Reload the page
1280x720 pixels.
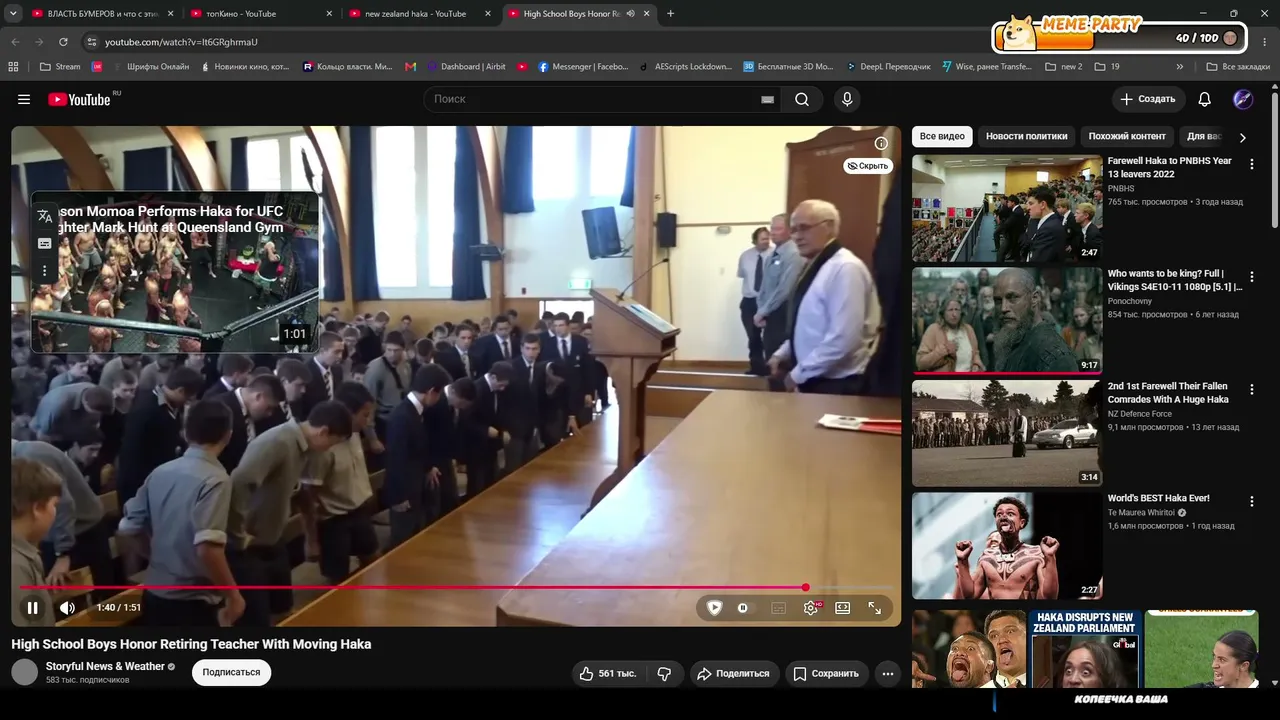(x=63, y=42)
